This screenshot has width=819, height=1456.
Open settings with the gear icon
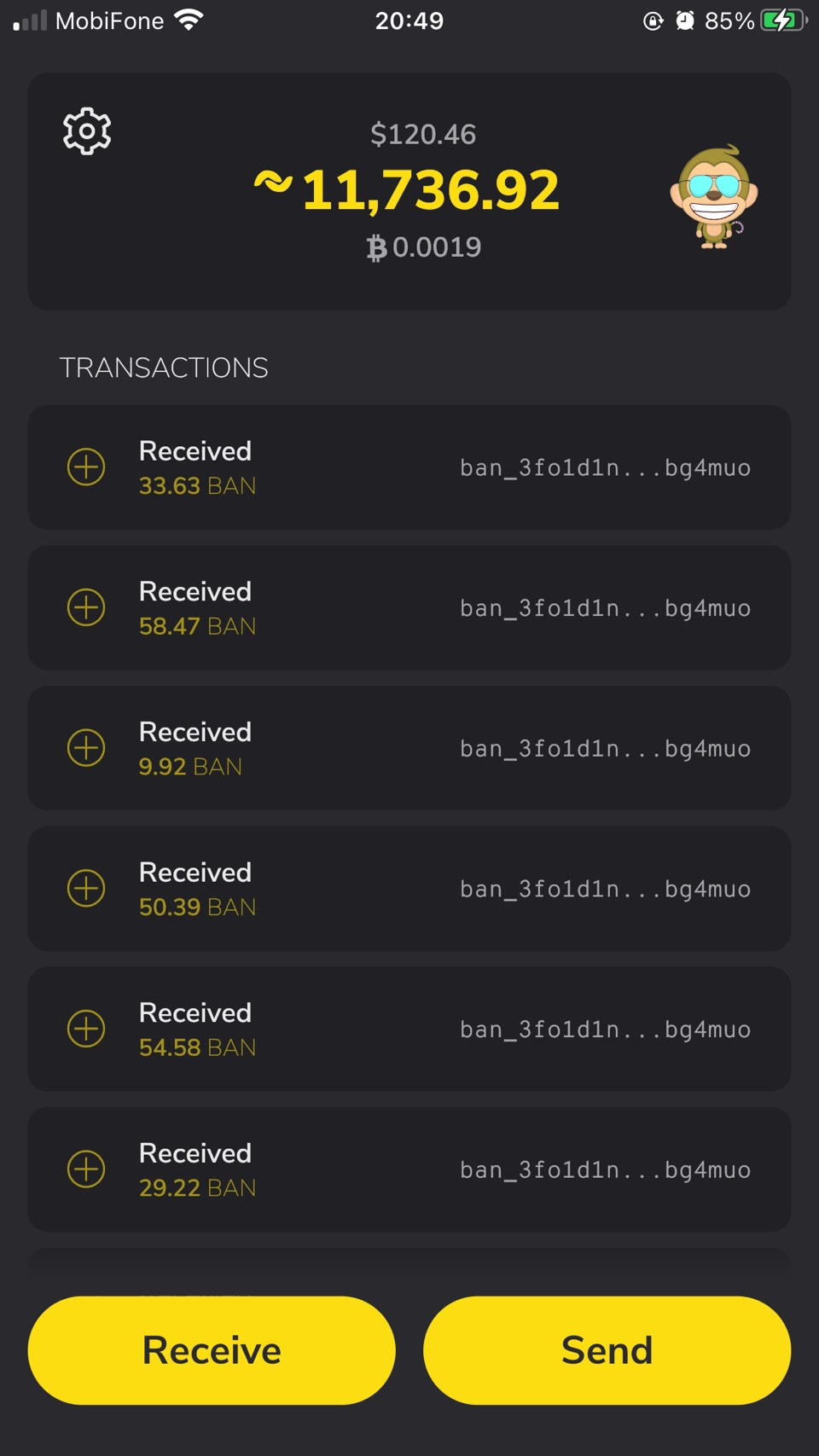tap(87, 131)
